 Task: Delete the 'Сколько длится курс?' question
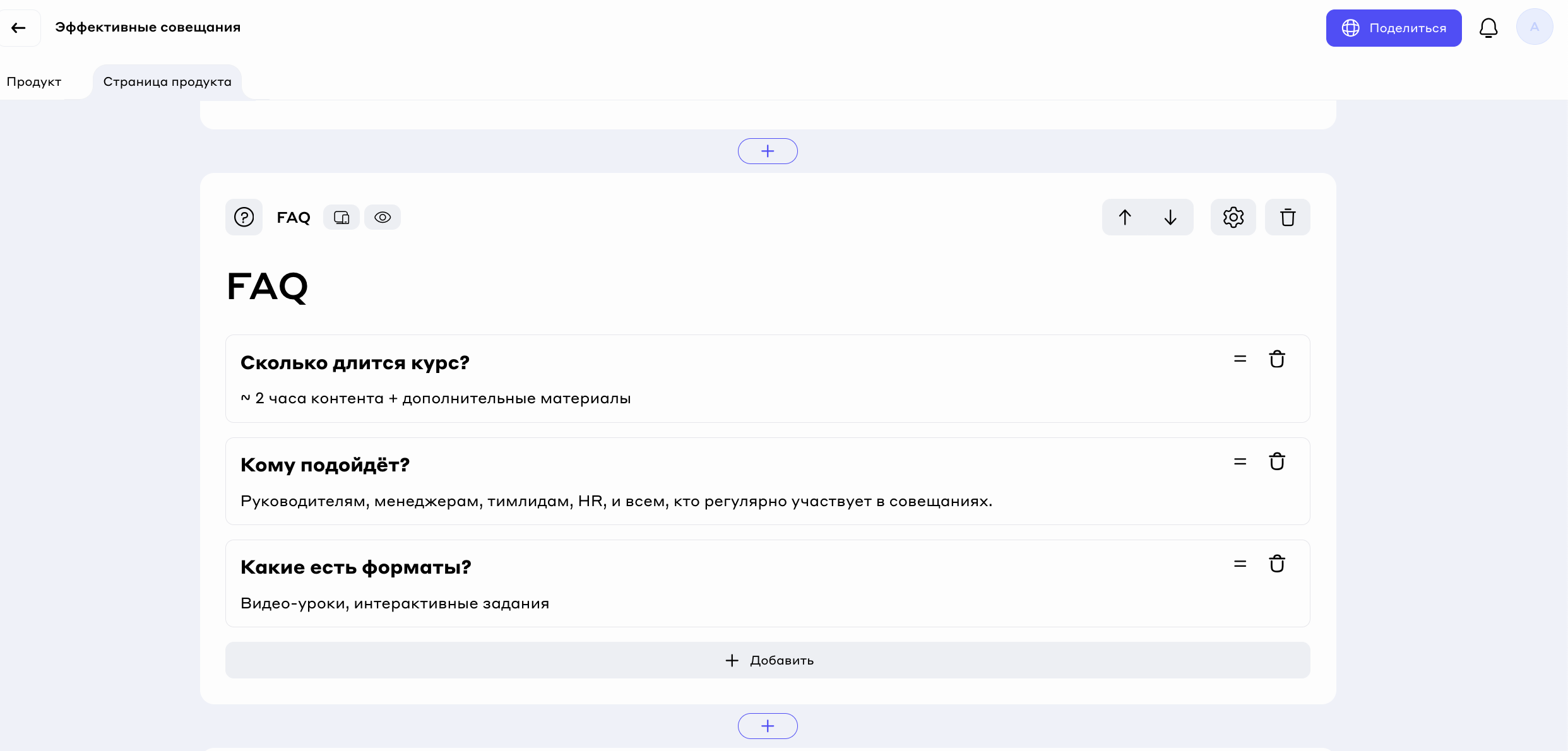click(x=1277, y=359)
